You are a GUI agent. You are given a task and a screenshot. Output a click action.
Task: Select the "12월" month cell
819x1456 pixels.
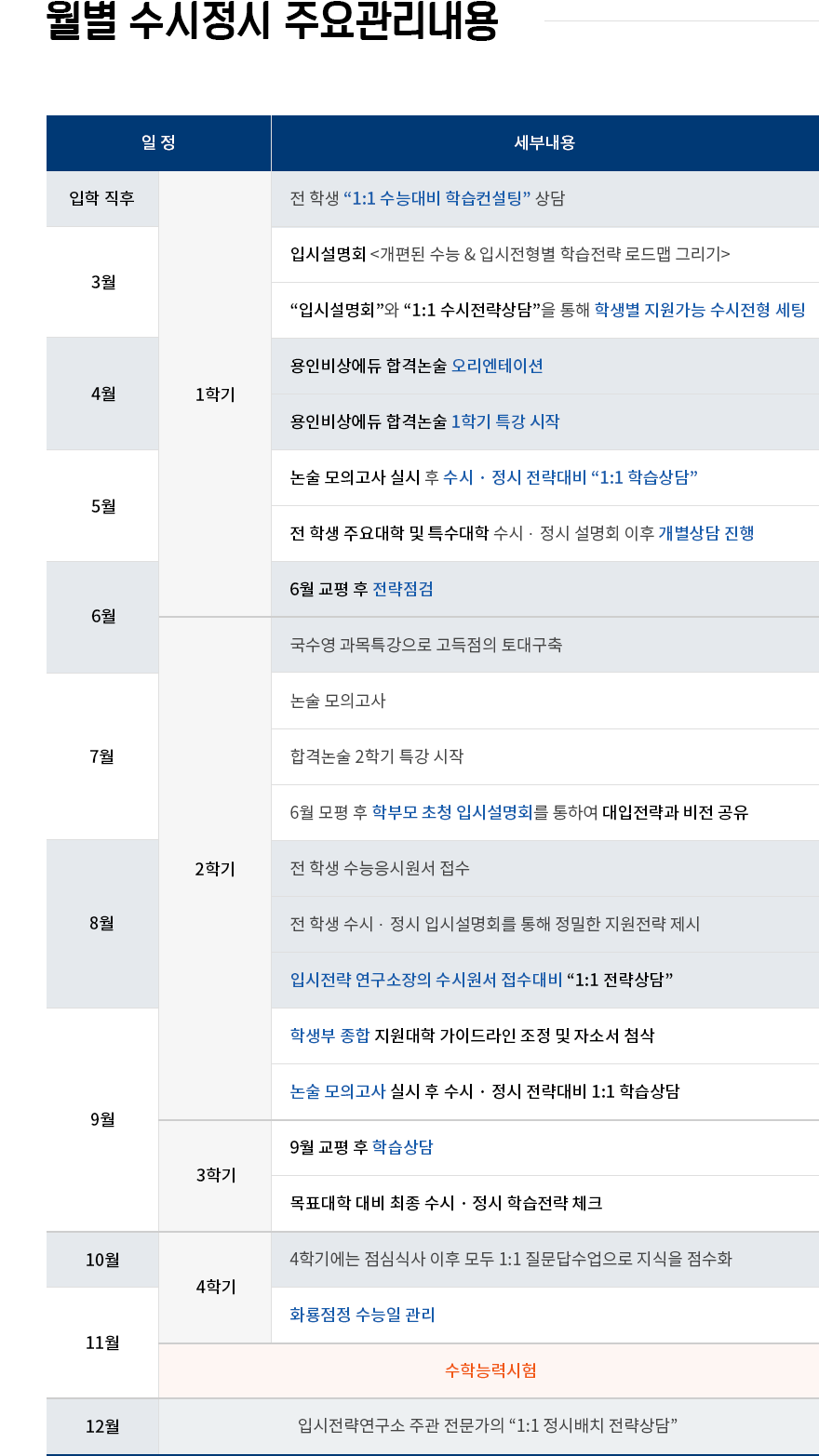(102, 1426)
